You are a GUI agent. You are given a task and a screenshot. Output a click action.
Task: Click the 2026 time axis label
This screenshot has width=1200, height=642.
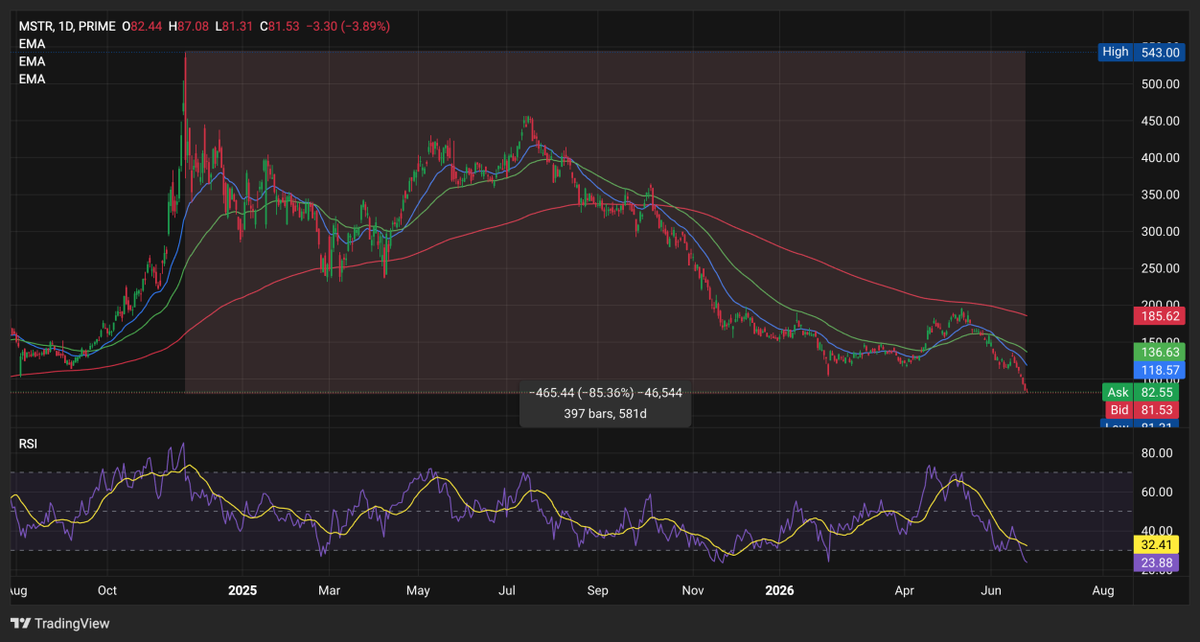[779, 591]
